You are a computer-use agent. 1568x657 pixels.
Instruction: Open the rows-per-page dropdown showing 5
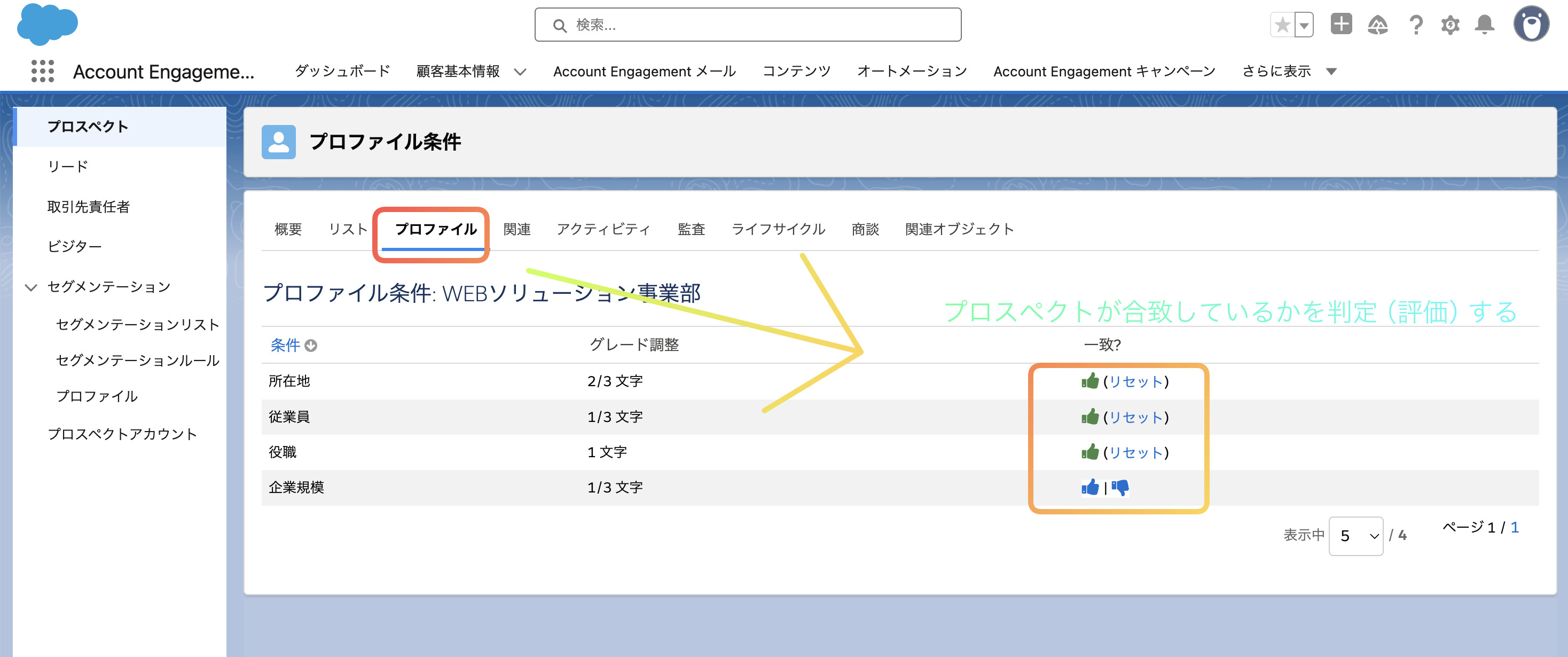[x=1355, y=536]
